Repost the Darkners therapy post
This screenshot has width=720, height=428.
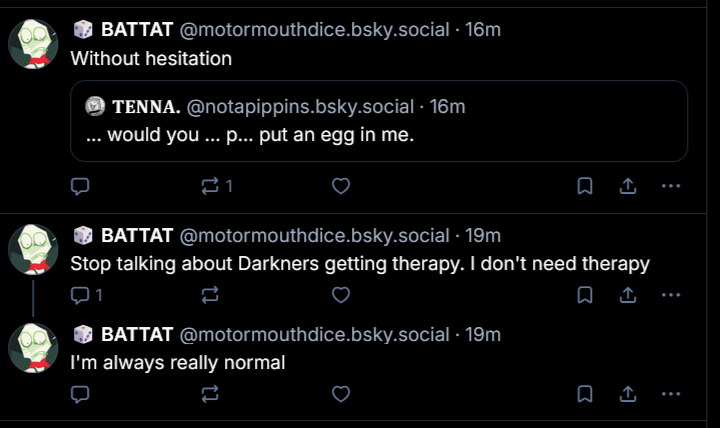click(x=211, y=295)
